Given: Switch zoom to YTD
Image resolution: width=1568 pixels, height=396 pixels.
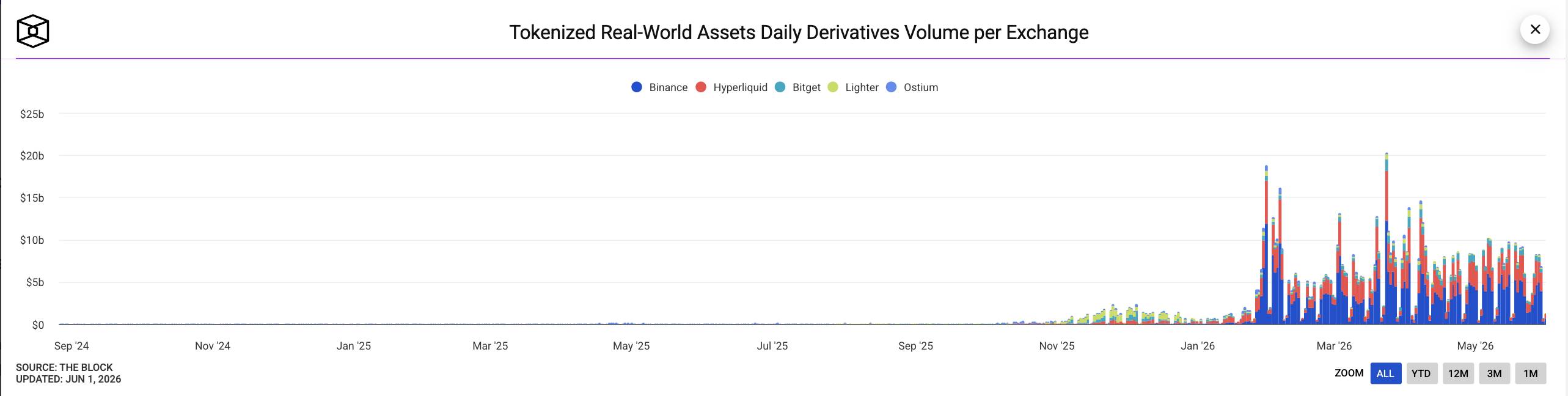Looking at the screenshot, I should tap(1421, 373).
